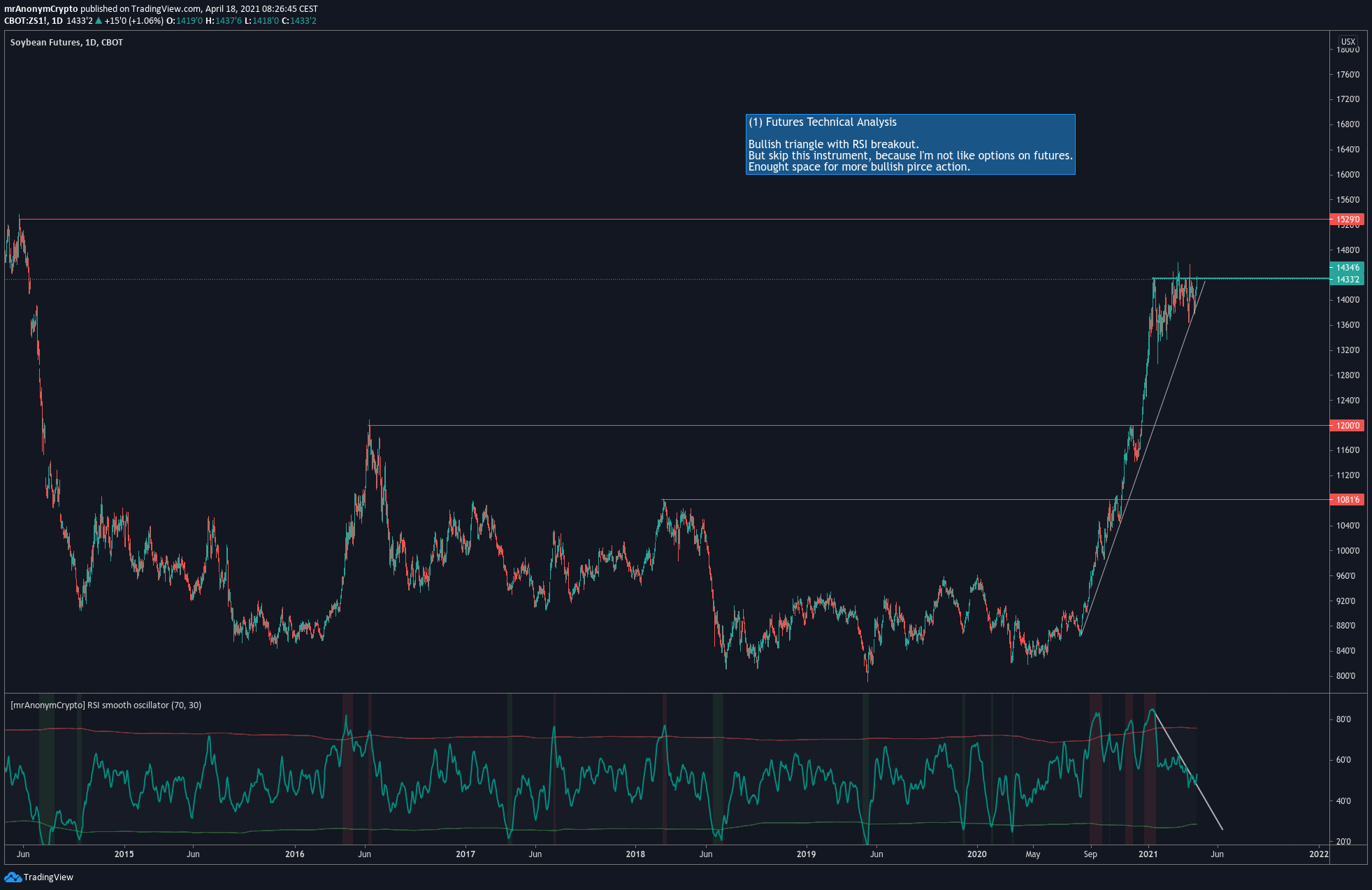The width and height of the screenshot is (1372, 890).
Task: Click the May label on time axis
Action: [x=1033, y=854]
